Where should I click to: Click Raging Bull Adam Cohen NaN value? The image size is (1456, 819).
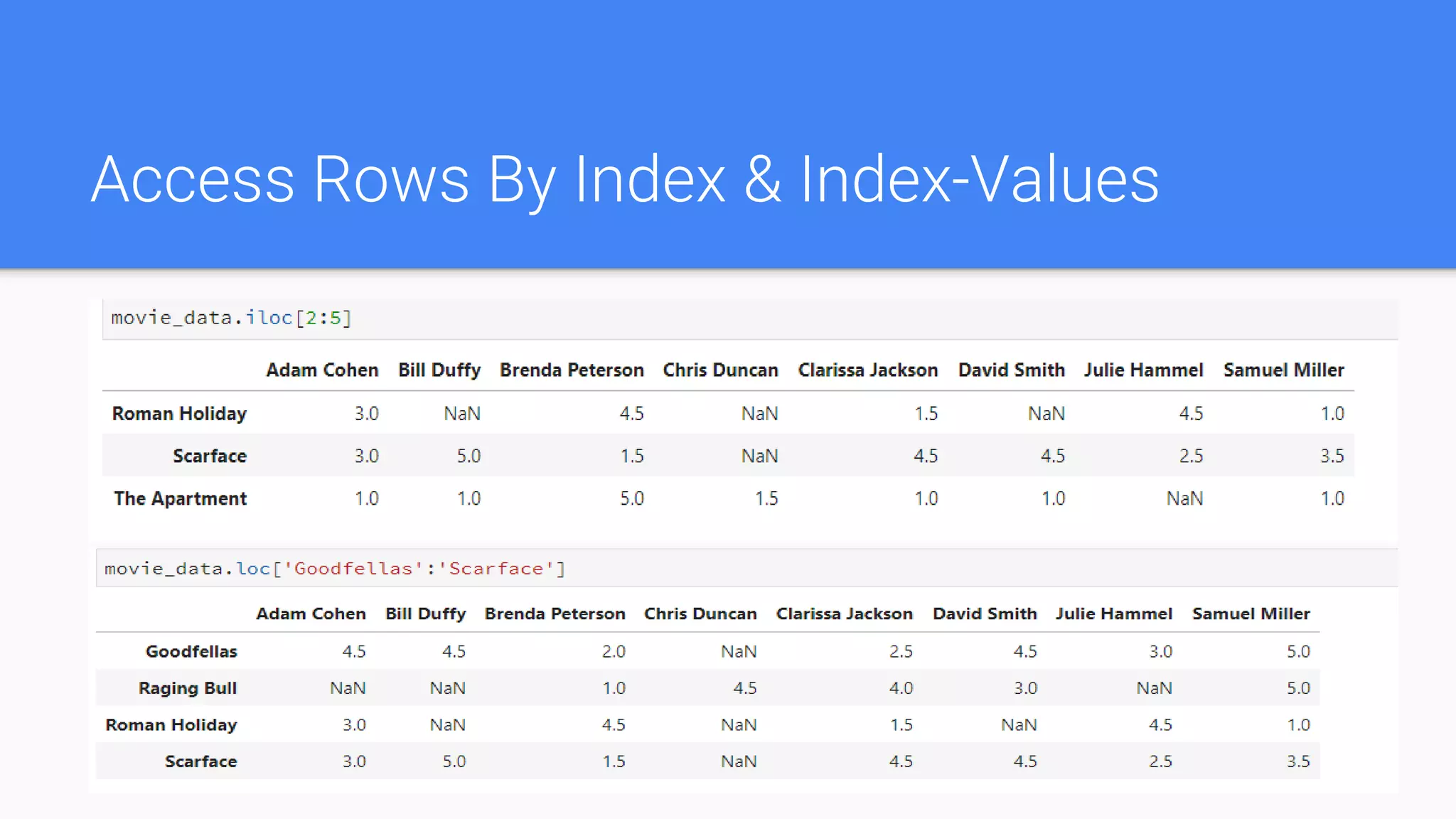[348, 688]
